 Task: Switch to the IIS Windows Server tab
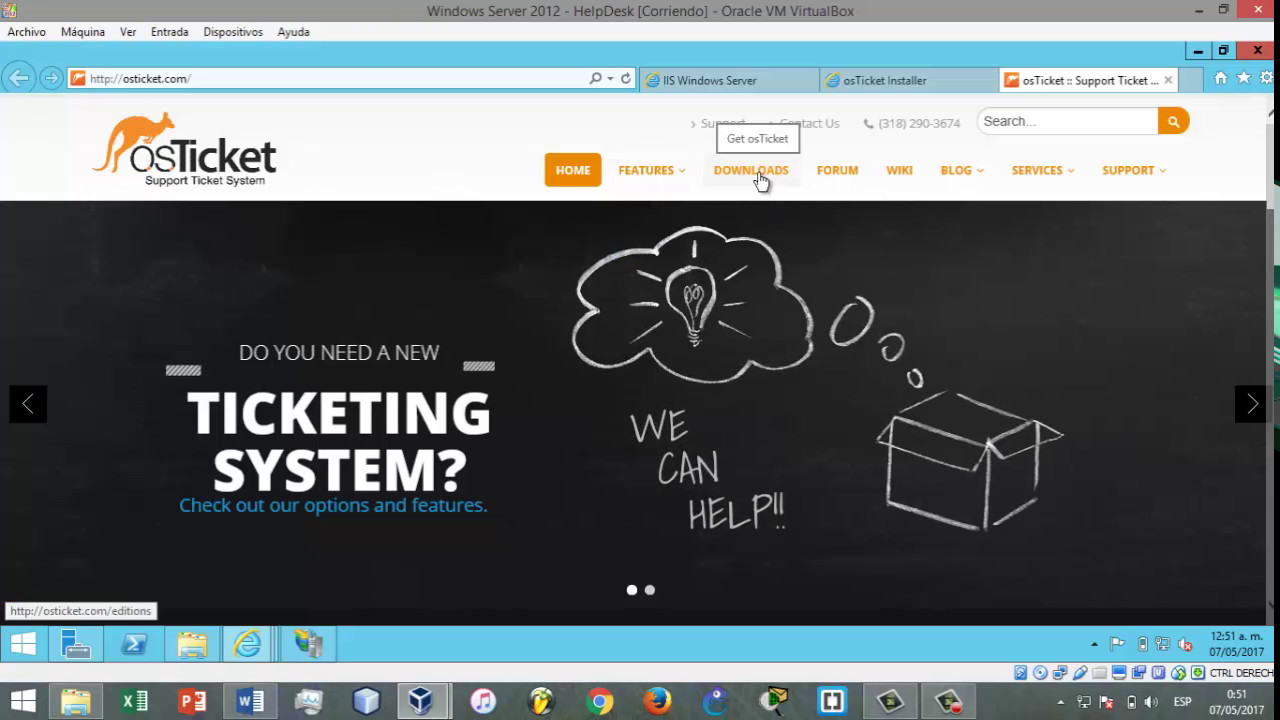[x=728, y=80]
